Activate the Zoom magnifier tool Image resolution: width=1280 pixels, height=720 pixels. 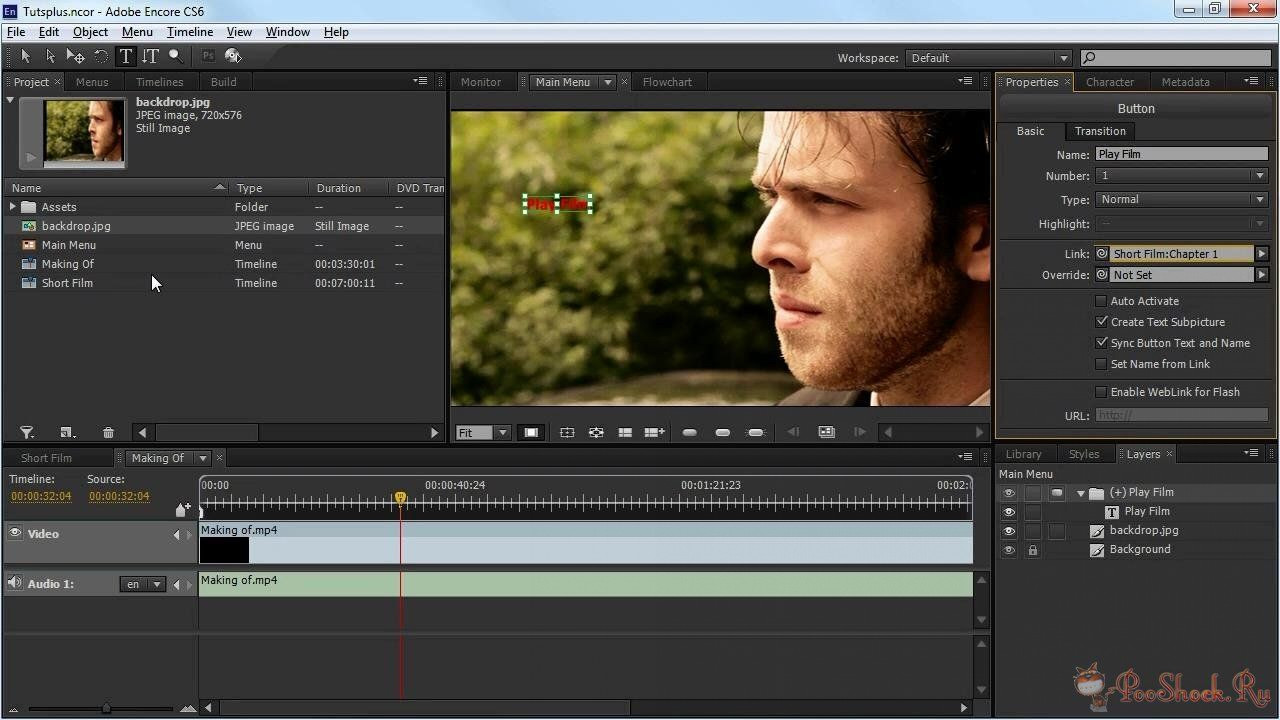pyautogui.click(x=175, y=57)
